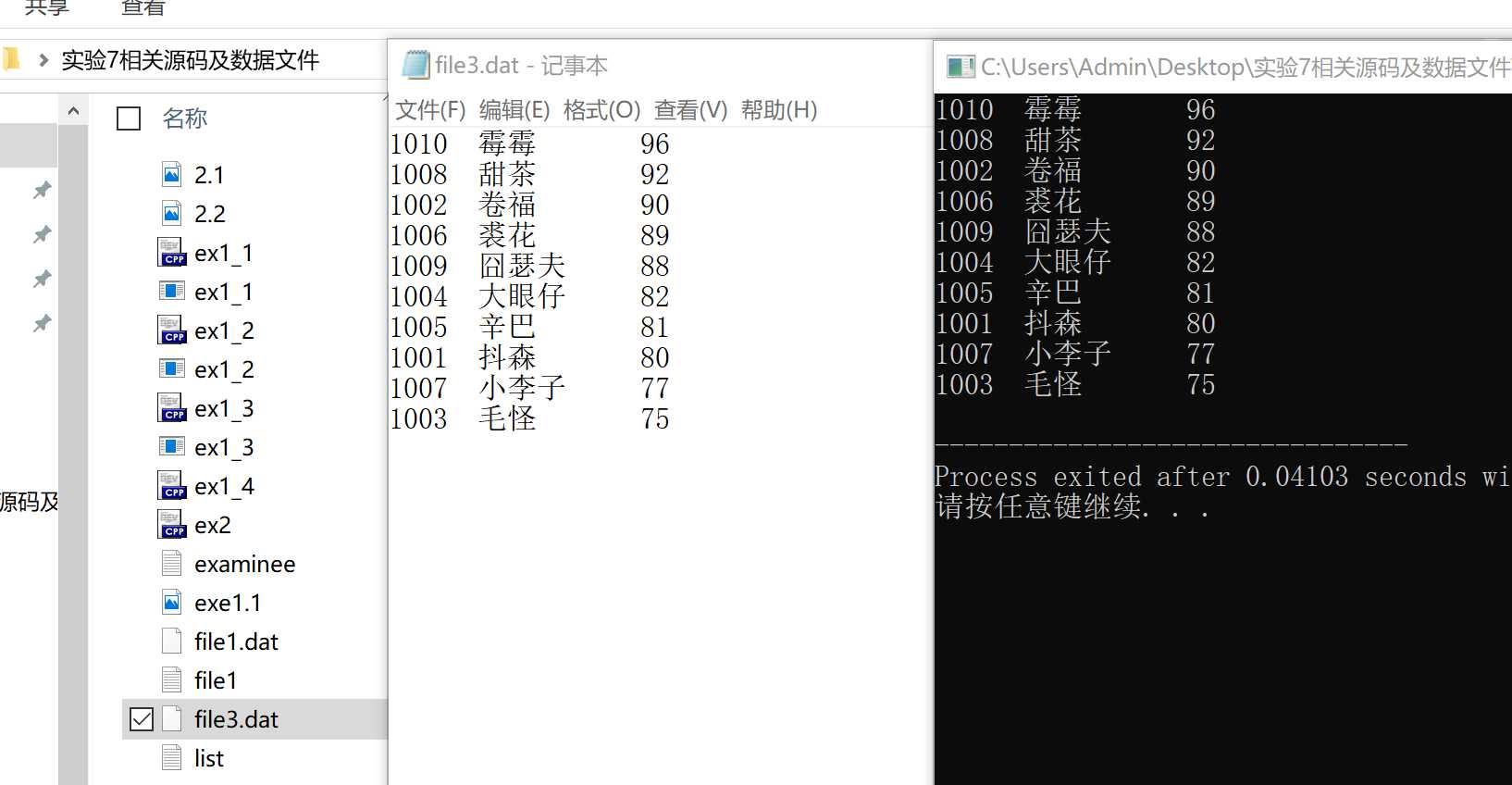
Task: Click the console window icon in title bar
Action: click(x=960, y=67)
